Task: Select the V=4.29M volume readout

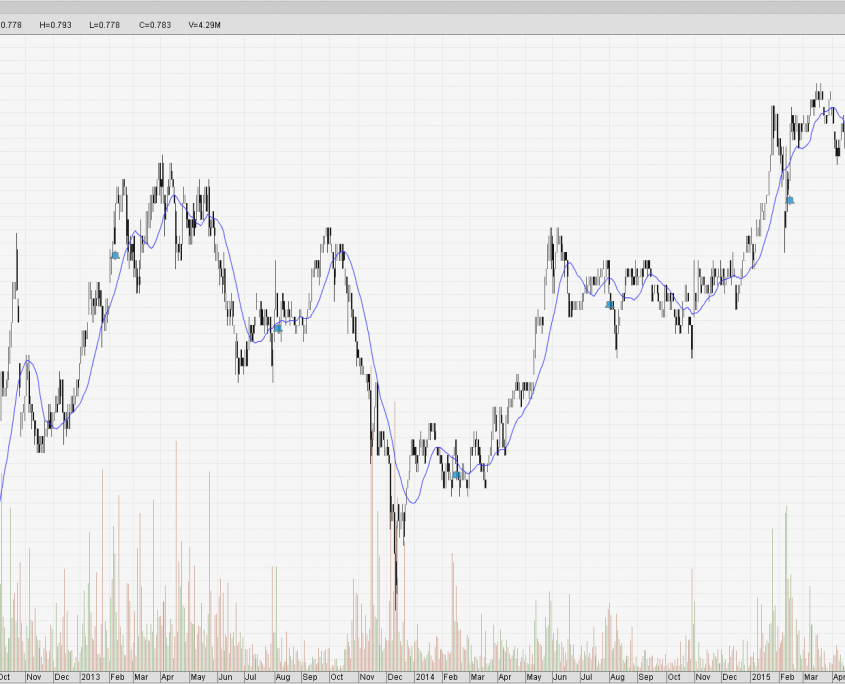Action: coord(203,25)
